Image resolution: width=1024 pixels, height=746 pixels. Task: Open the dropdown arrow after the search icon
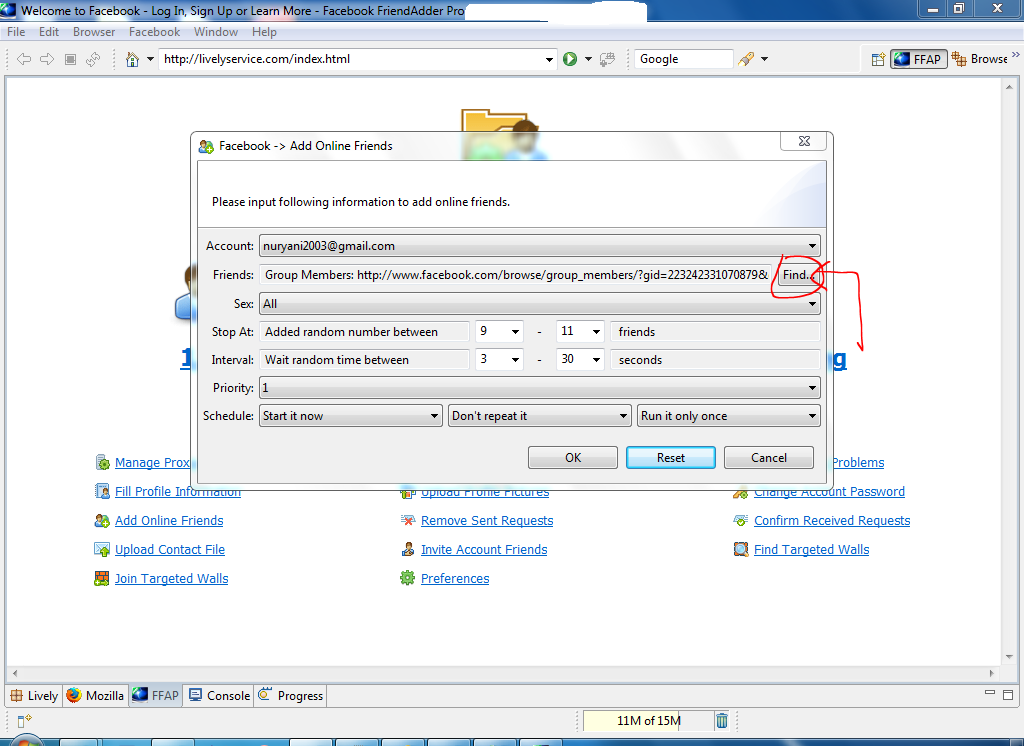coord(764,59)
